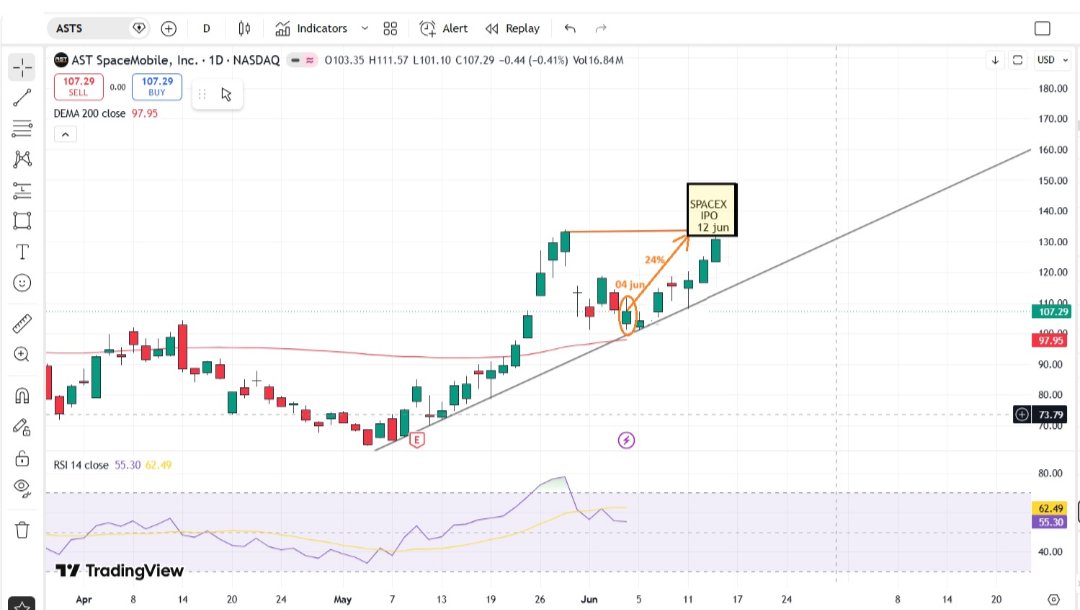Click the Jun label on time axis

589,600
